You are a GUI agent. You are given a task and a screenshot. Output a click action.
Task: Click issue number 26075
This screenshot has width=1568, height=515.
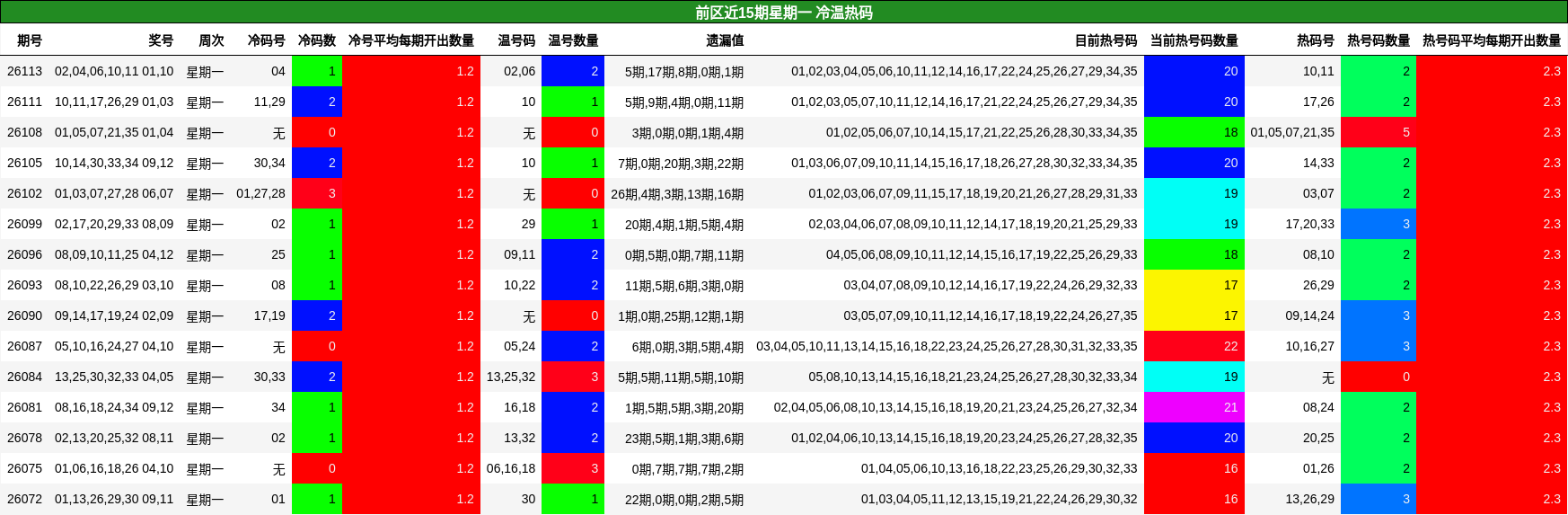[x=24, y=468]
